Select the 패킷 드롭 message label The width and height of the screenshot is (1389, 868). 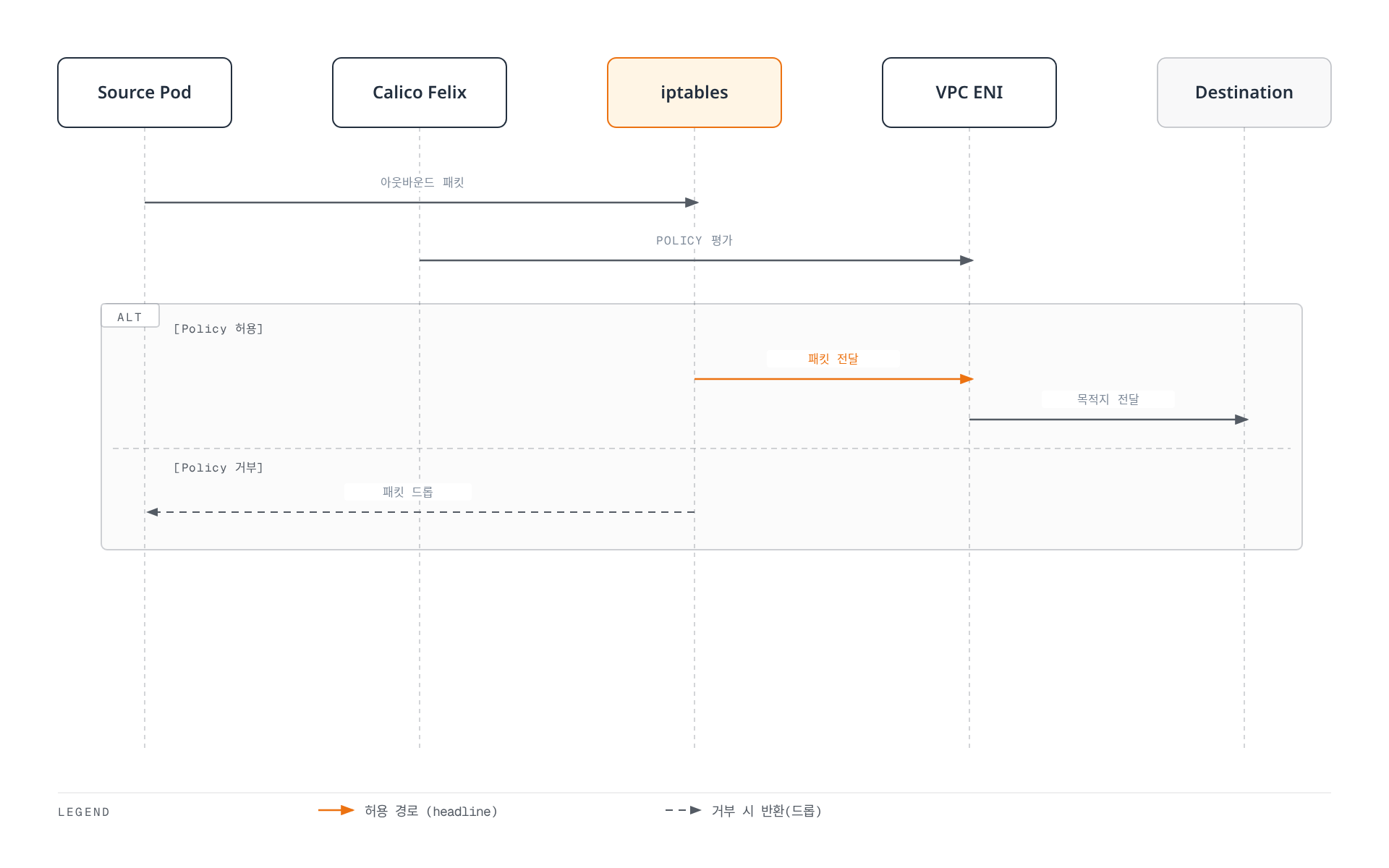coord(408,492)
